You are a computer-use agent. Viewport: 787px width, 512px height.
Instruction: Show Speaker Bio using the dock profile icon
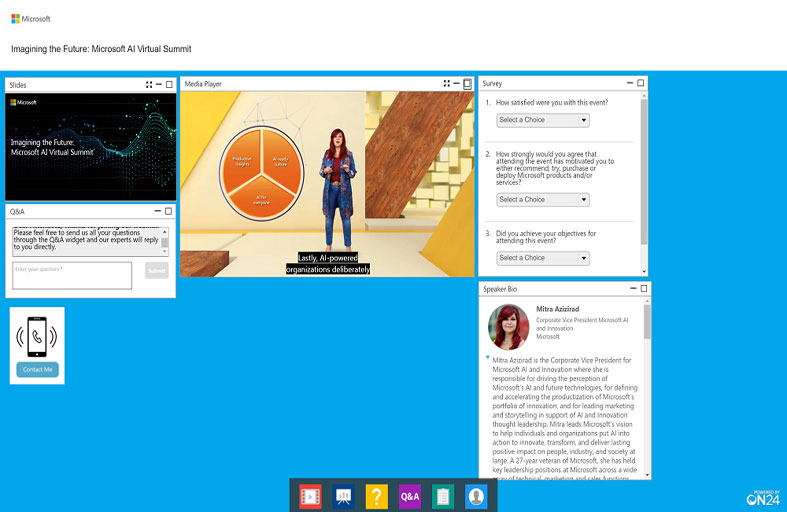476,495
